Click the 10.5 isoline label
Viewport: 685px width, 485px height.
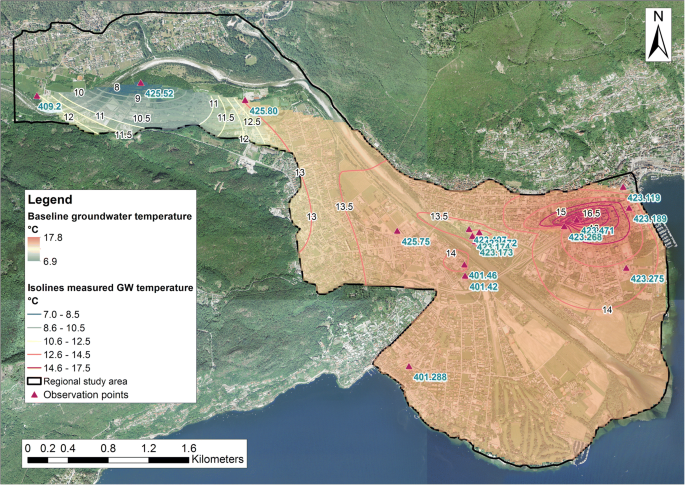pos(142,118)
